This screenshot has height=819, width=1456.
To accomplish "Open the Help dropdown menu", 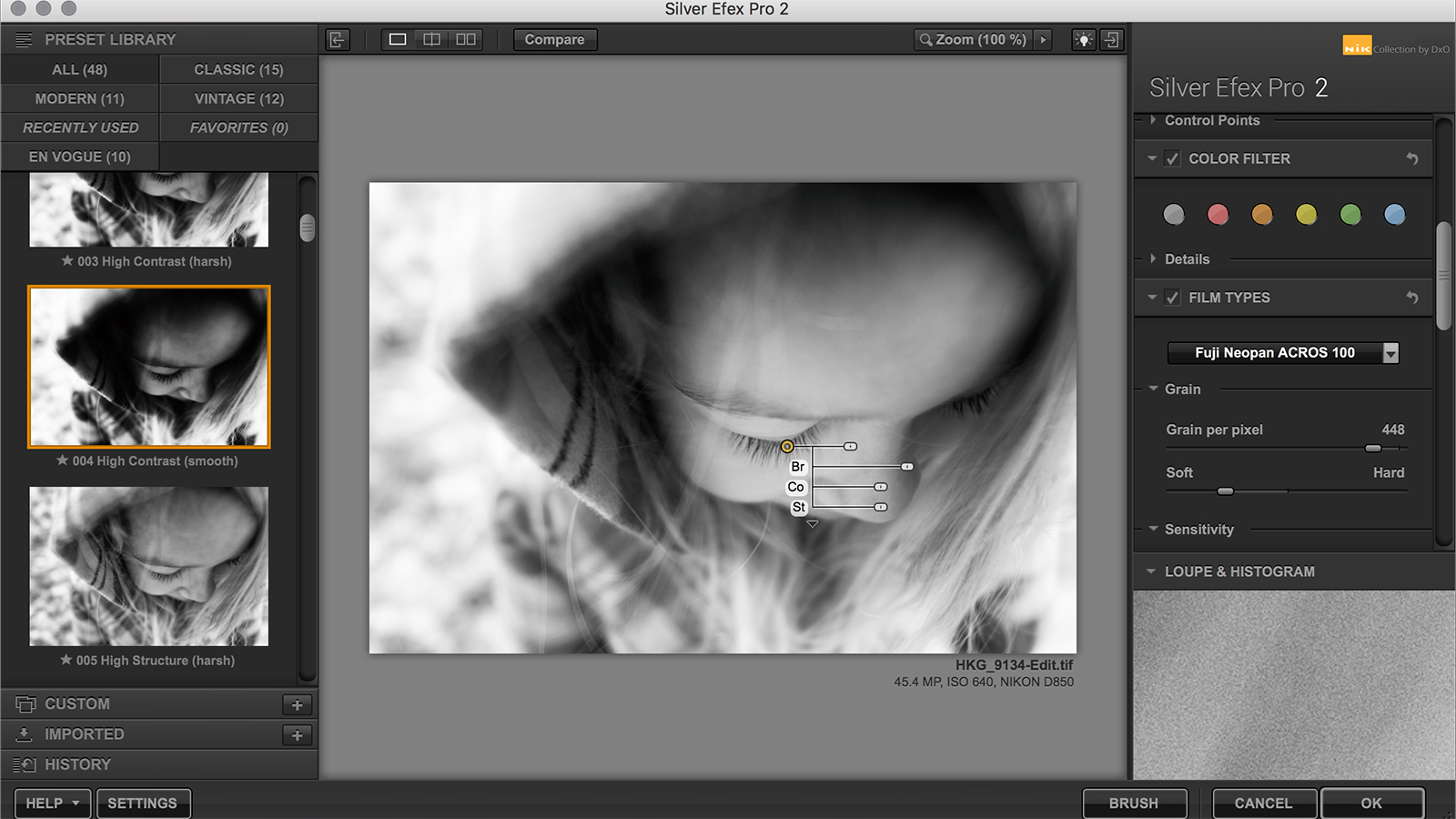I will pos(53,804).
